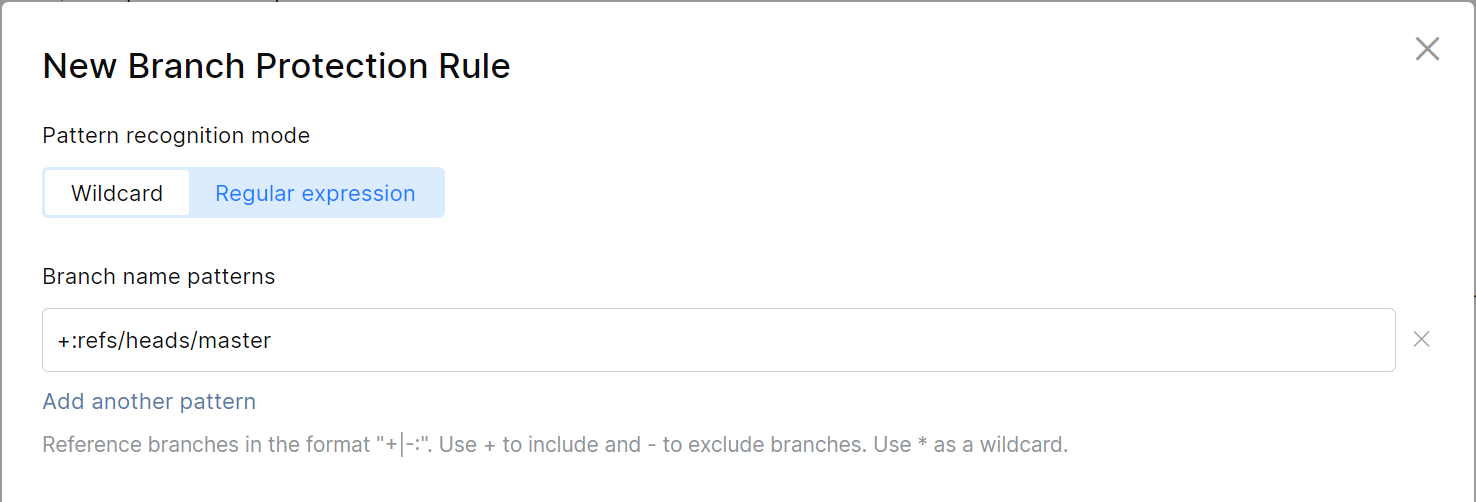This screenshot has height=502, width=1476.
Task: Click the Pattern recognition mode label
Action: pos(176,136)
